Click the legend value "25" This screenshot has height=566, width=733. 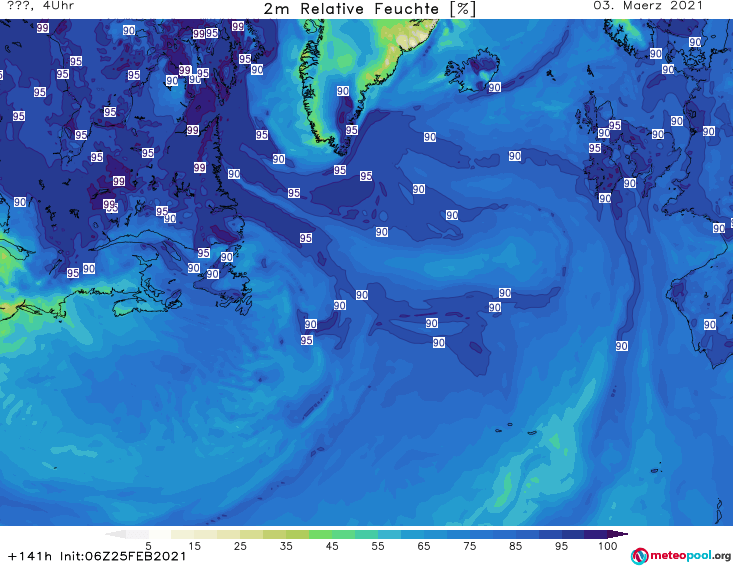(x=240, y=546)
